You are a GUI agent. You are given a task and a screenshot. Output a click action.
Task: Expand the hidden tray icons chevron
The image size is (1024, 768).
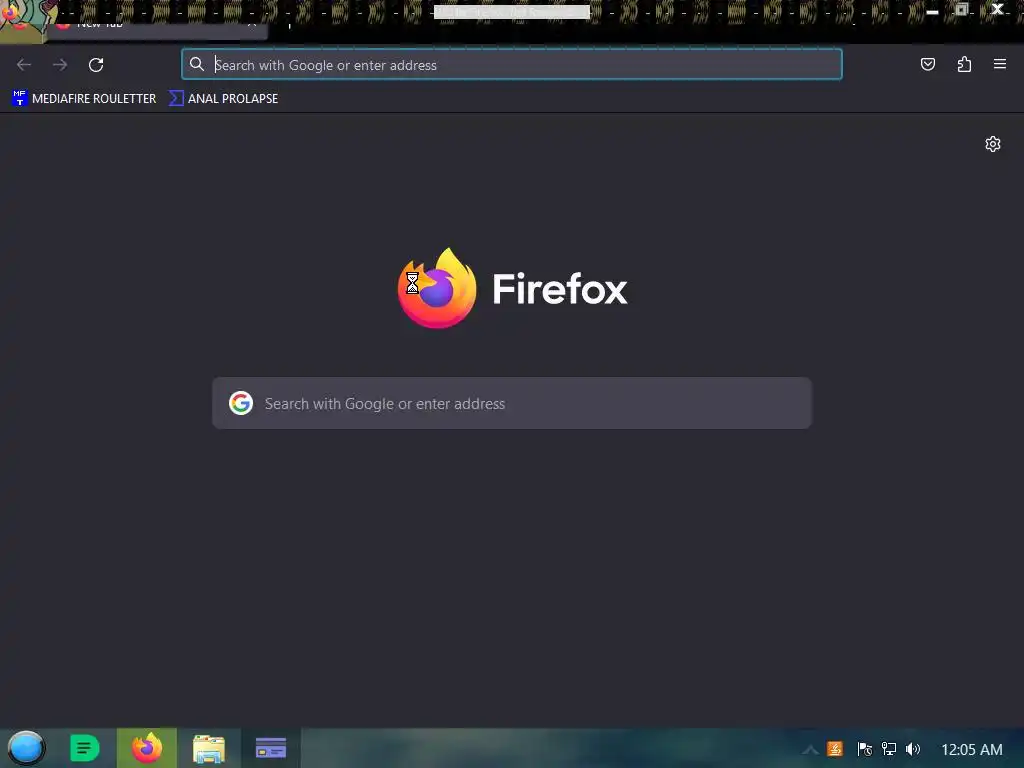tap(810, 750)
